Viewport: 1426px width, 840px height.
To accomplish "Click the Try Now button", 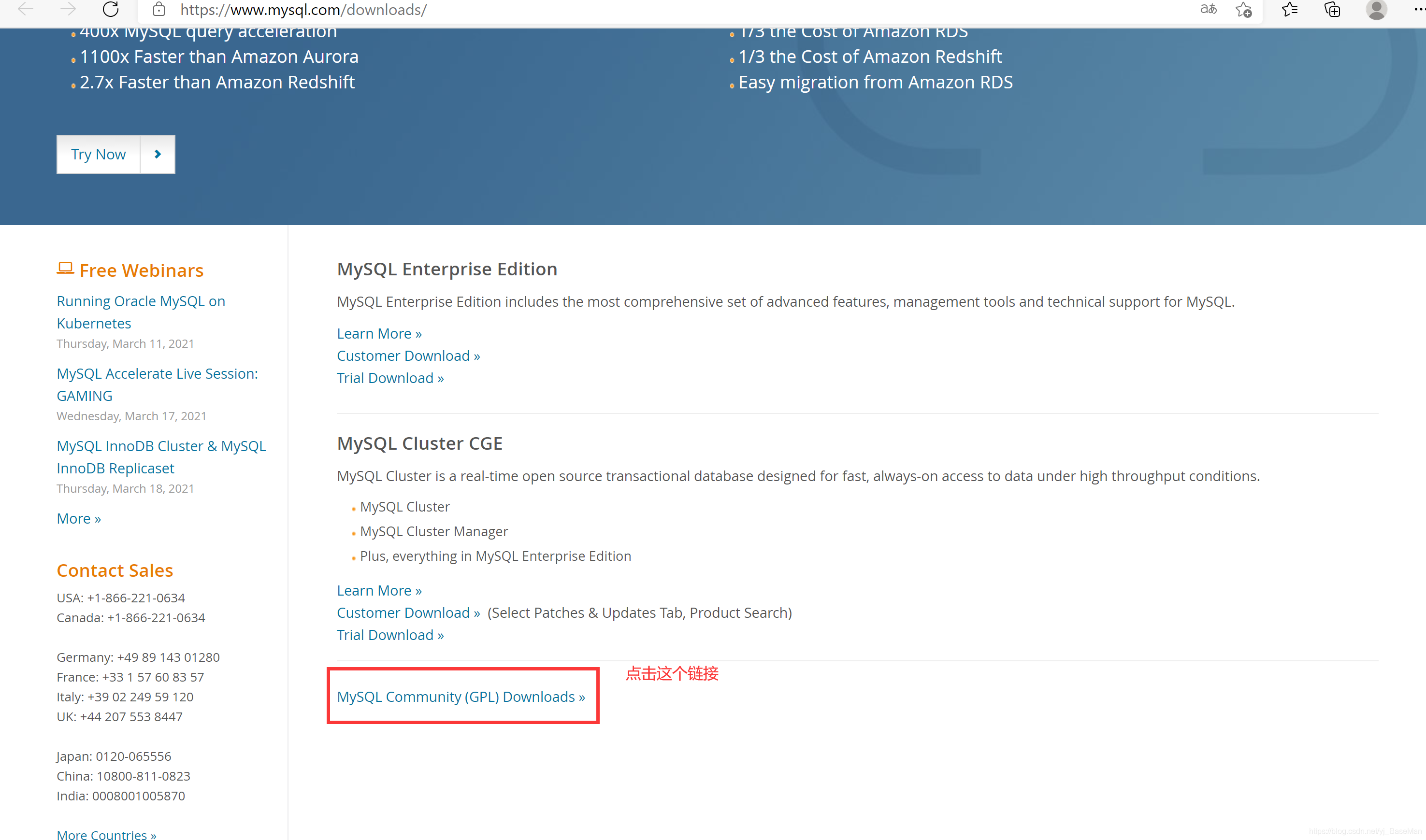I will coord(99,154).
